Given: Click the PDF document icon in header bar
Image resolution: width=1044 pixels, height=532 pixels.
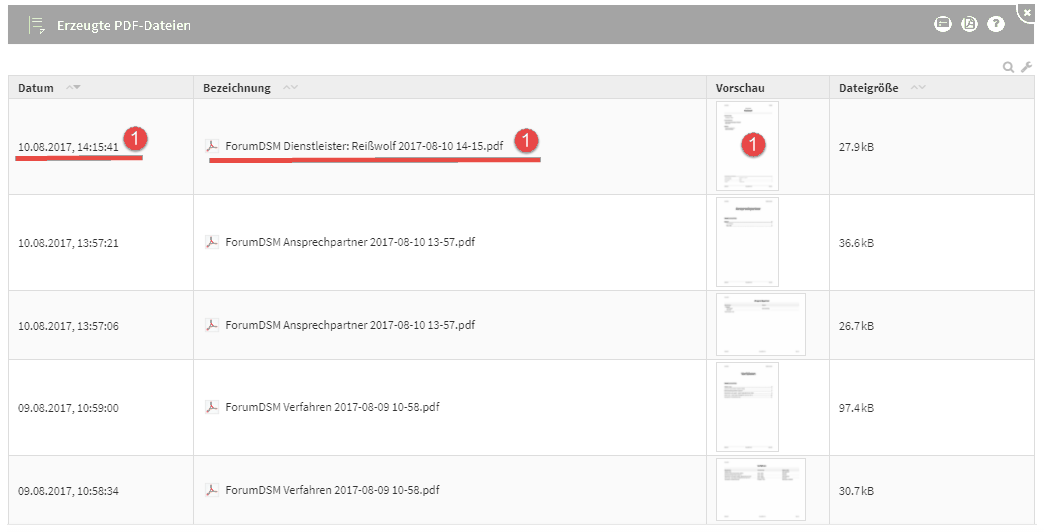Looking at the screenshot, I should click(x=969, y=24).
